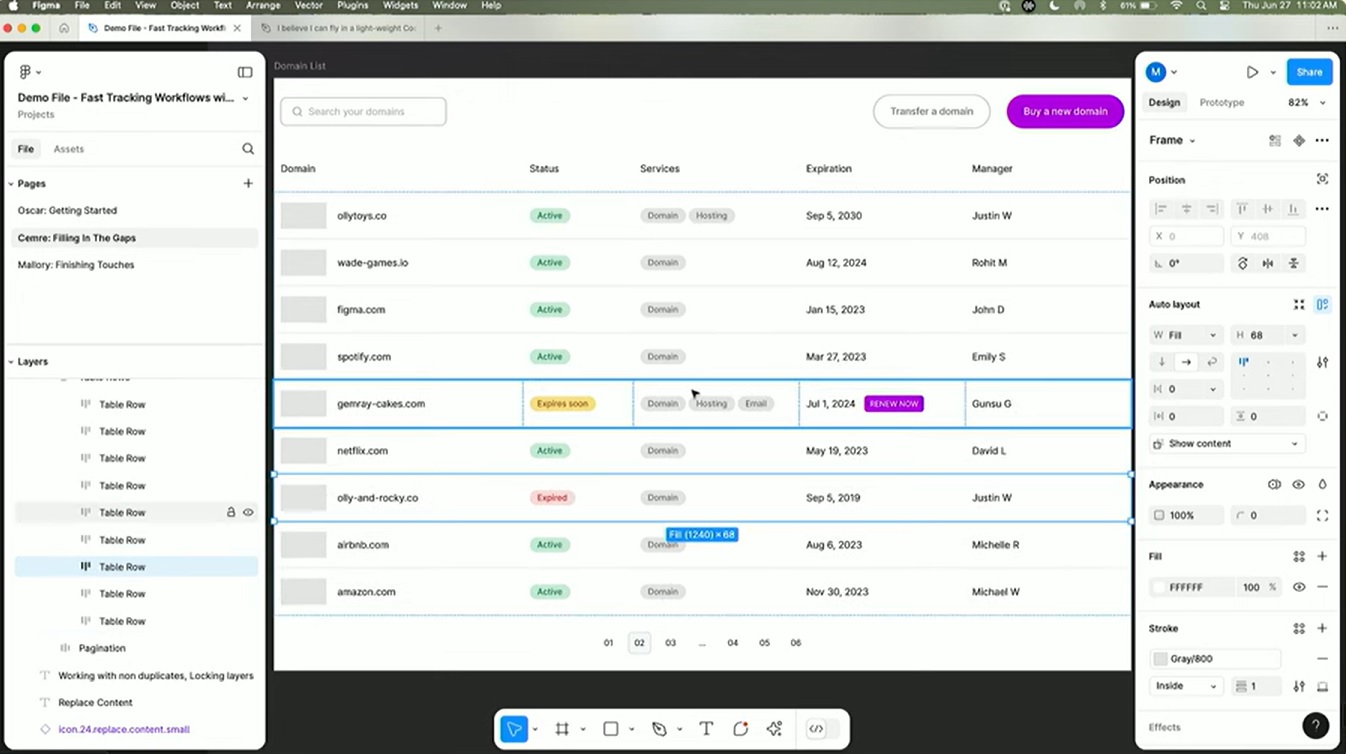
Task: Select the Pen tool in the toolbar
Action: coord(659,729)
